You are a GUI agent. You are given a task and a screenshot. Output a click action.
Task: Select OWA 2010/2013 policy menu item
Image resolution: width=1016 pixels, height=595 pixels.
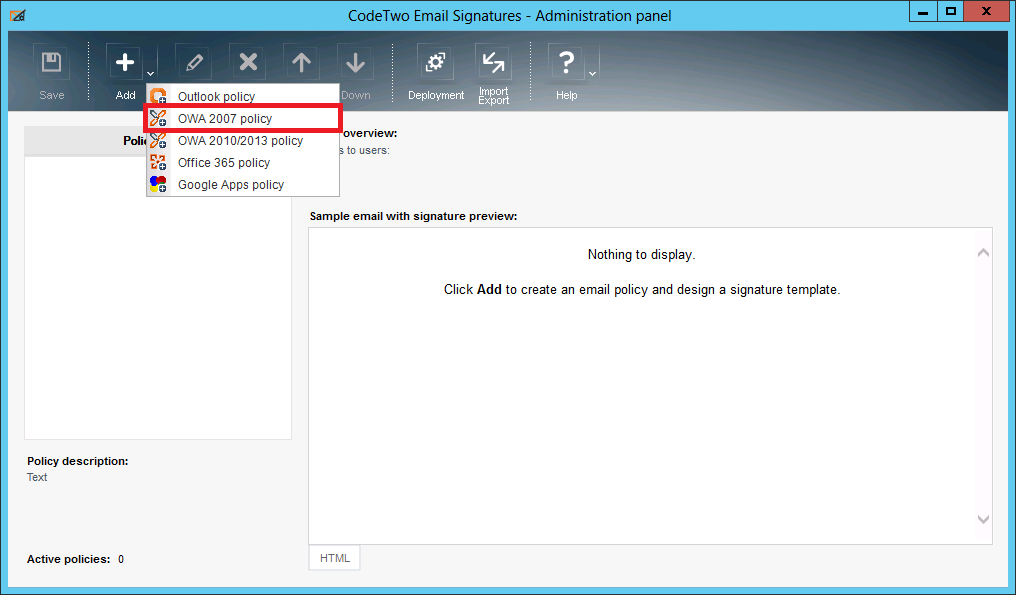(243, 141)
